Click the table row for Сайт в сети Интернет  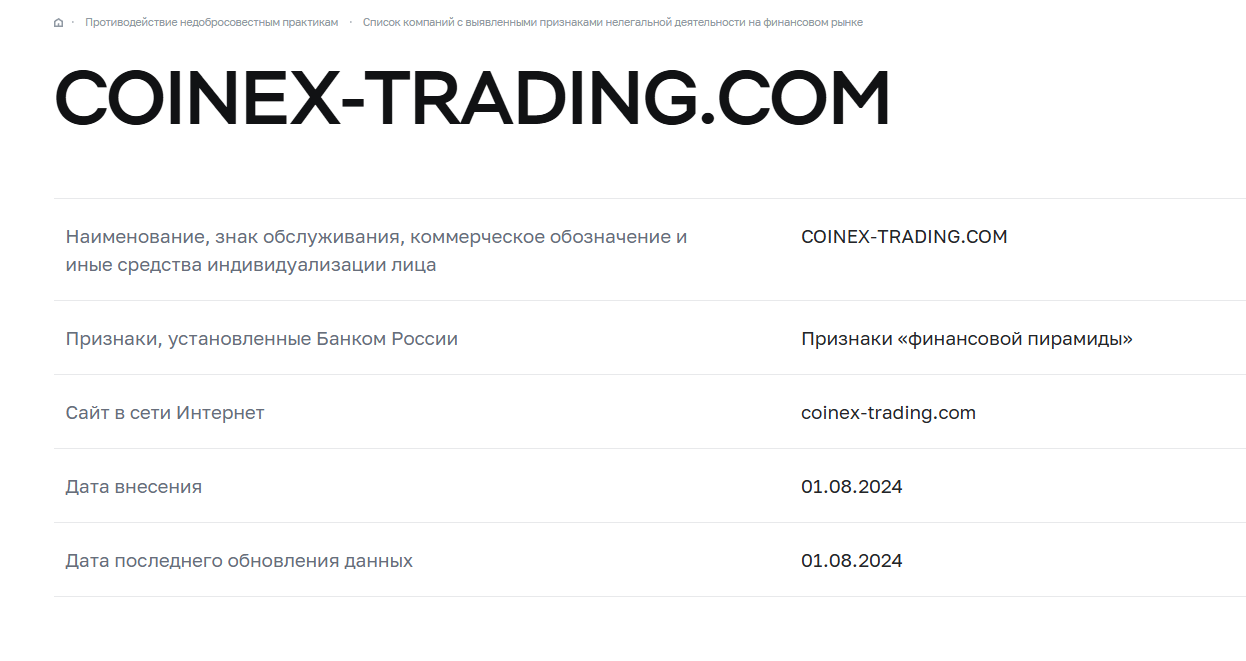coord(620,412)
